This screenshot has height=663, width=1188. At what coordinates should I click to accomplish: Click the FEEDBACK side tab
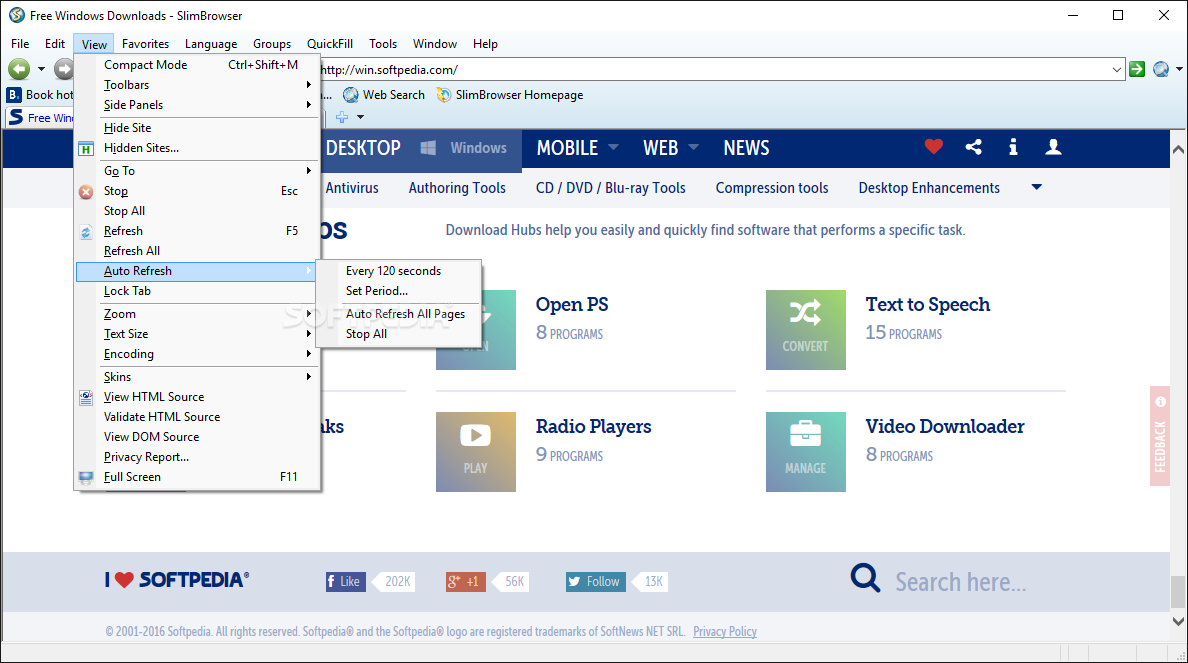coord(1160,436)
